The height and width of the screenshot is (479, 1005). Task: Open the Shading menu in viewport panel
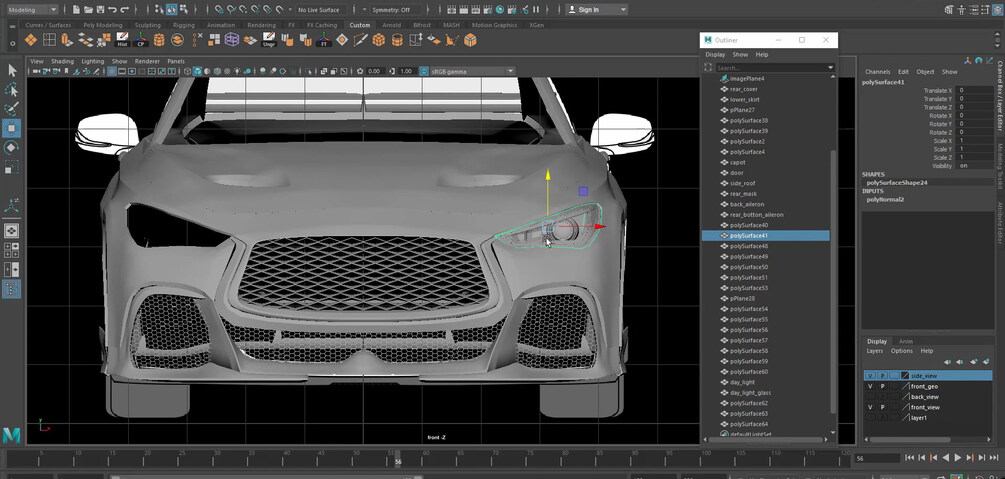pyautogui.click(x=62, y=61)
